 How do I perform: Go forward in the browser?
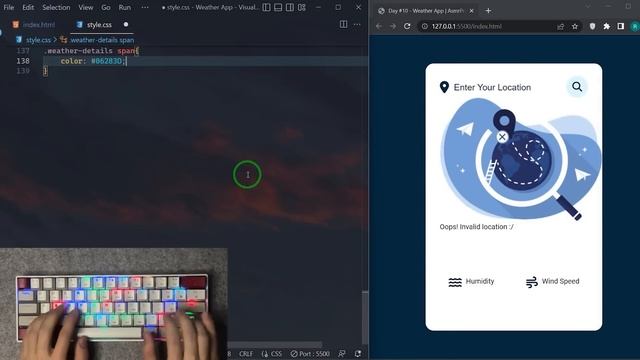[393, 26]
